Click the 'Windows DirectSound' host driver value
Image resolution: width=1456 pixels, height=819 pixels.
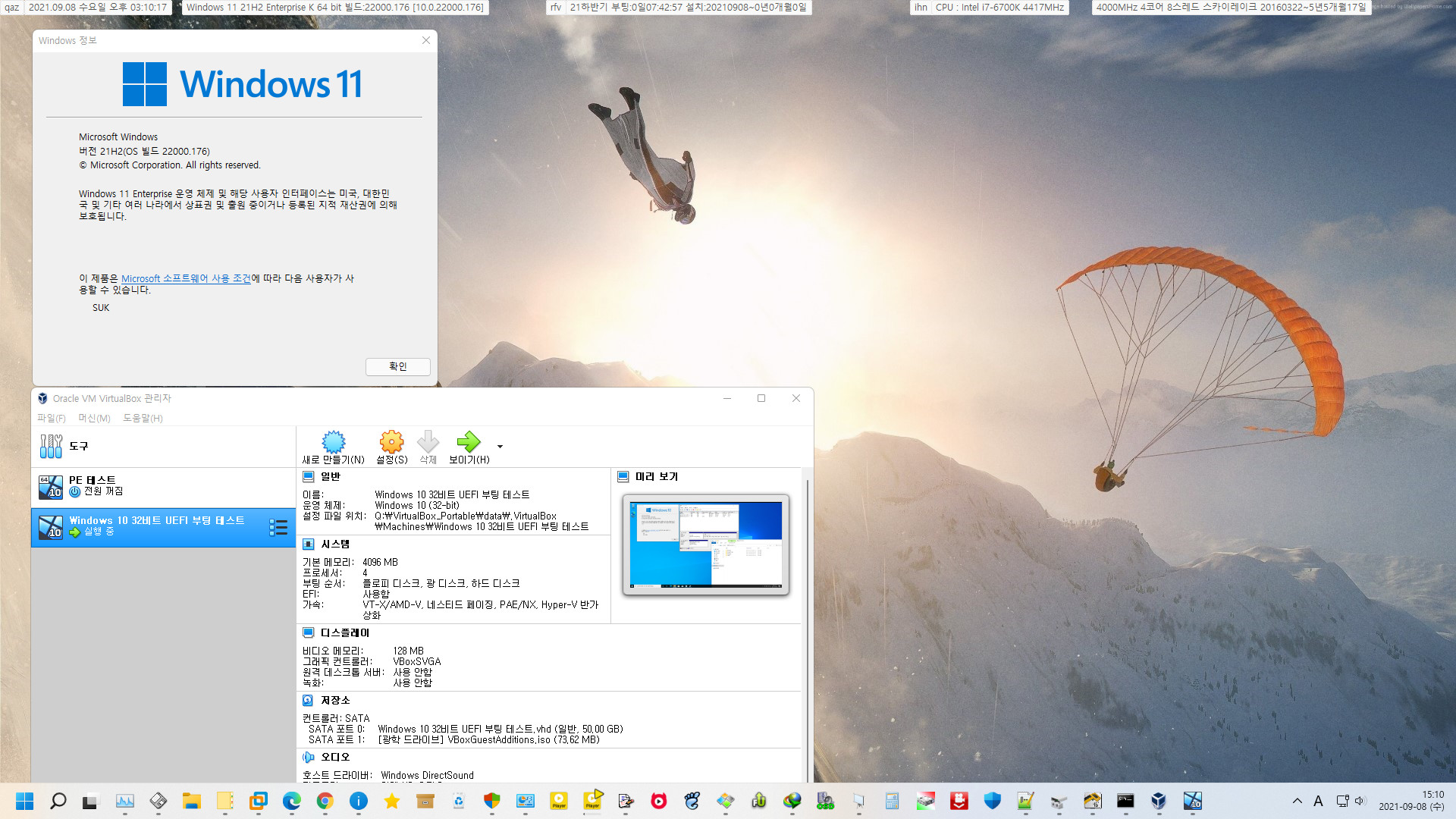[427, 775]
